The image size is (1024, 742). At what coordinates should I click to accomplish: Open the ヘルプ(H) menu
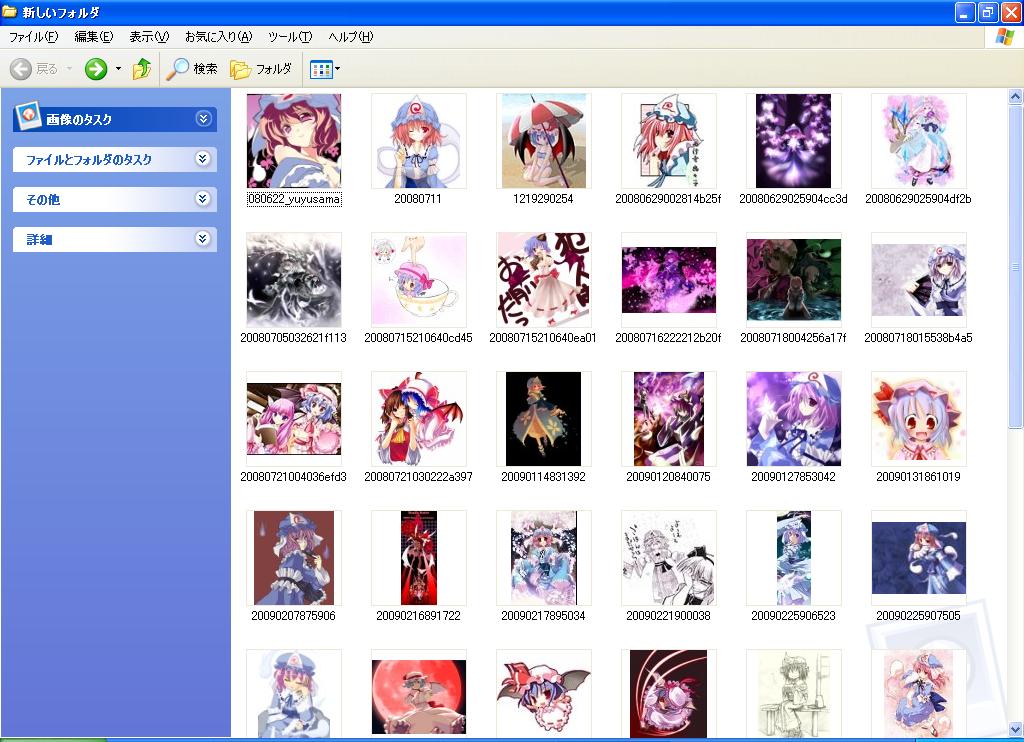point(351,37)
